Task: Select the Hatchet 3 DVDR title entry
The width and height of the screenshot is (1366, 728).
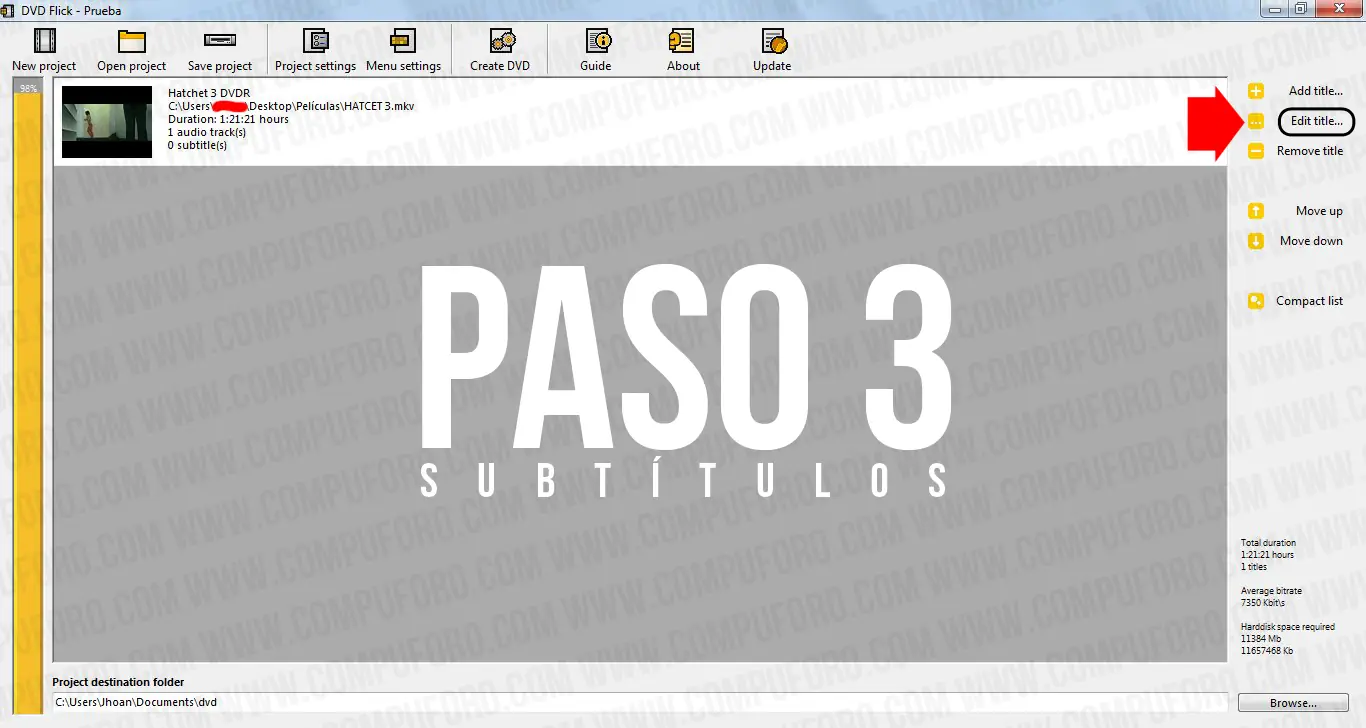Action: [300, 120]
